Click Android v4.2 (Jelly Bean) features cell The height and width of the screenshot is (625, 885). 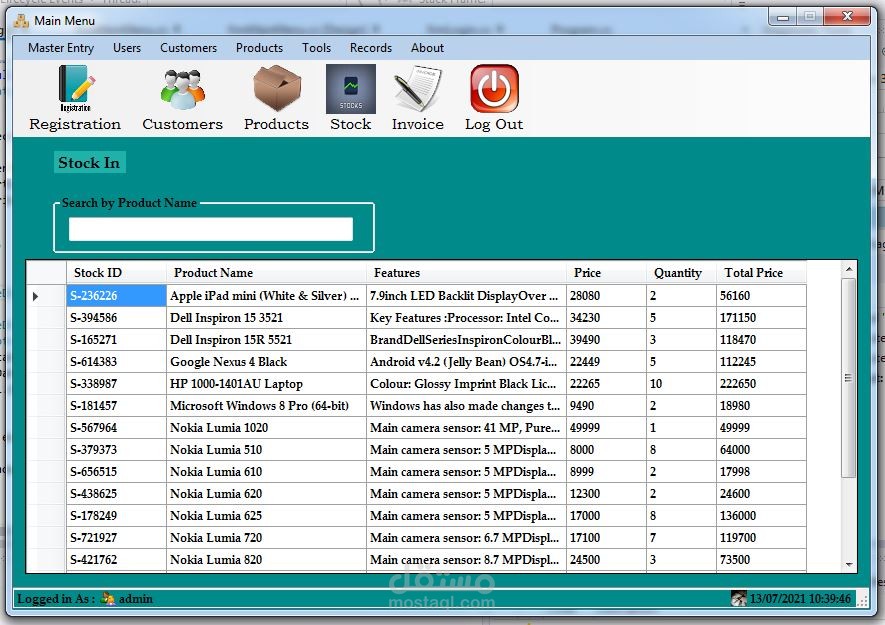point(466,362)
